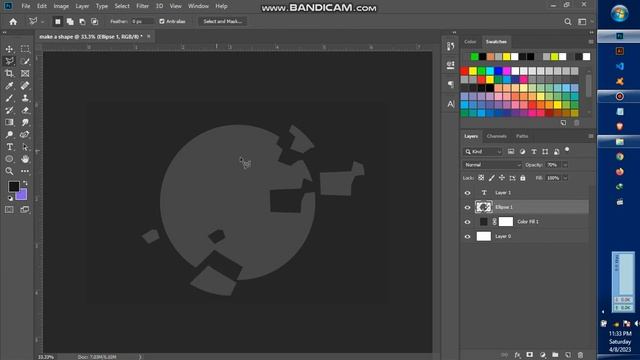Open the Kind filter dropdown

[x=483, y=151]
